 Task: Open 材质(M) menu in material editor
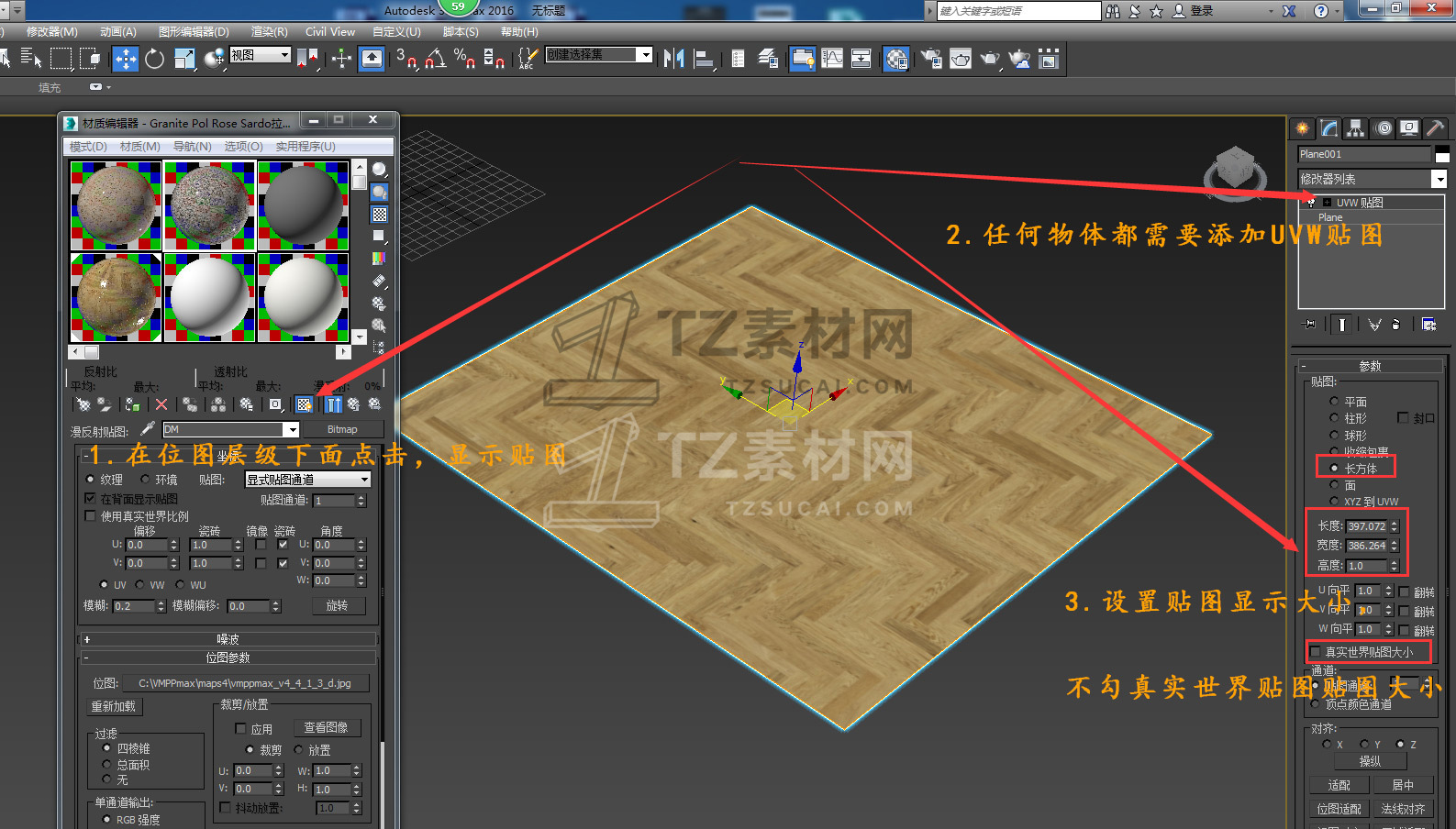click(x=139, y=147)
